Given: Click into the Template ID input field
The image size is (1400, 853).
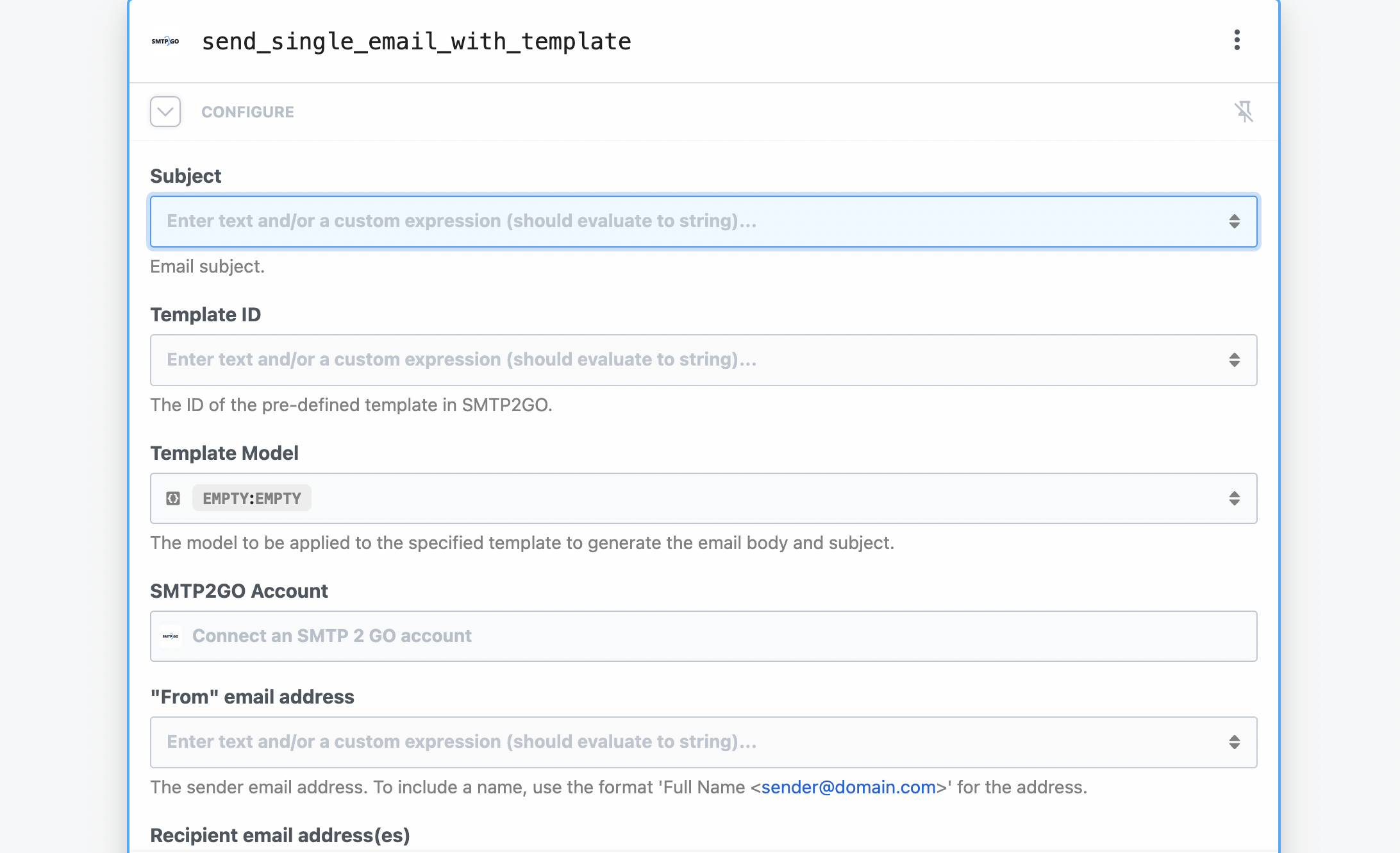Looking at the screenshot, I should tap(641, 360).
